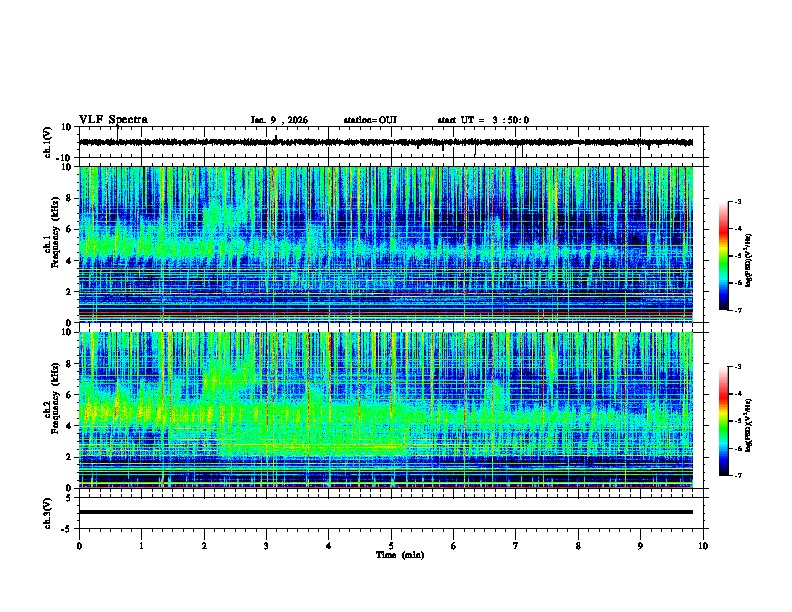Viewport: 792px width, 612px height.
Task: Click the 'VLF Spectra' title text
Action: tap(113, 120)
